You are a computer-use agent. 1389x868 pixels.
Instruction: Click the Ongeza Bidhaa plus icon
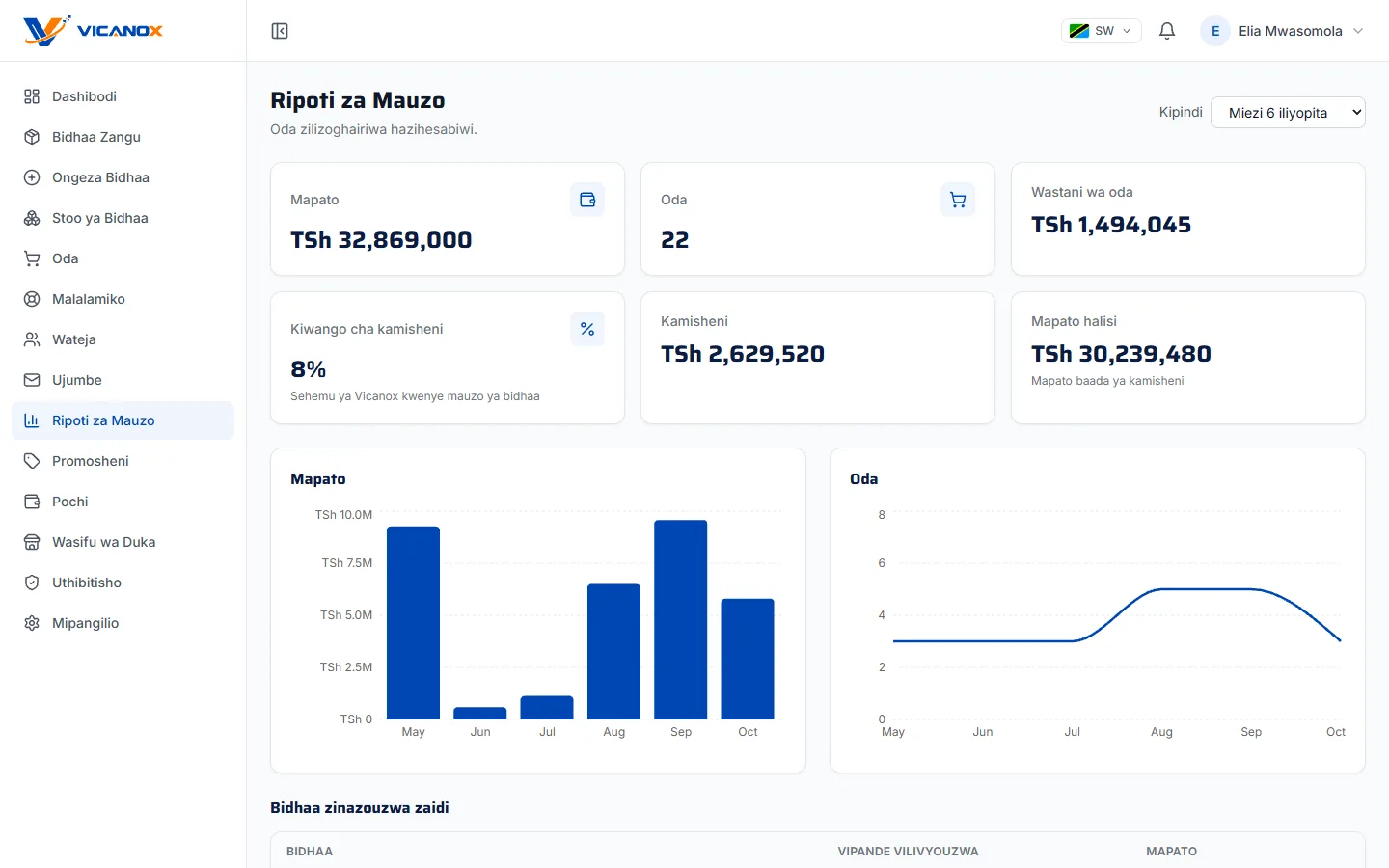(32, 177)
